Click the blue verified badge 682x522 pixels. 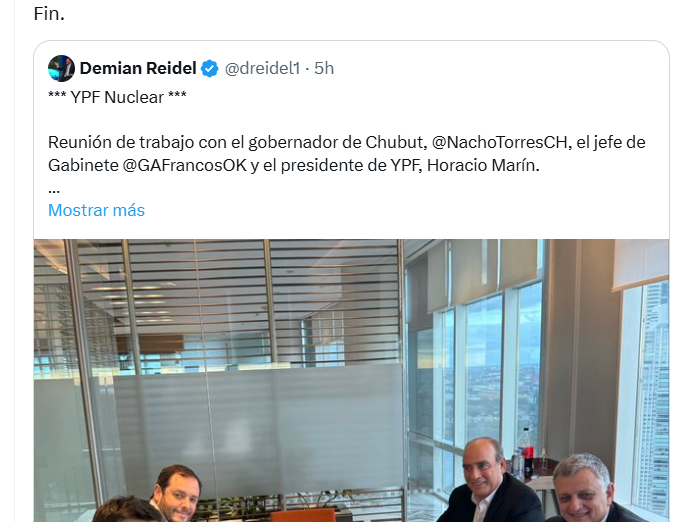210,68
